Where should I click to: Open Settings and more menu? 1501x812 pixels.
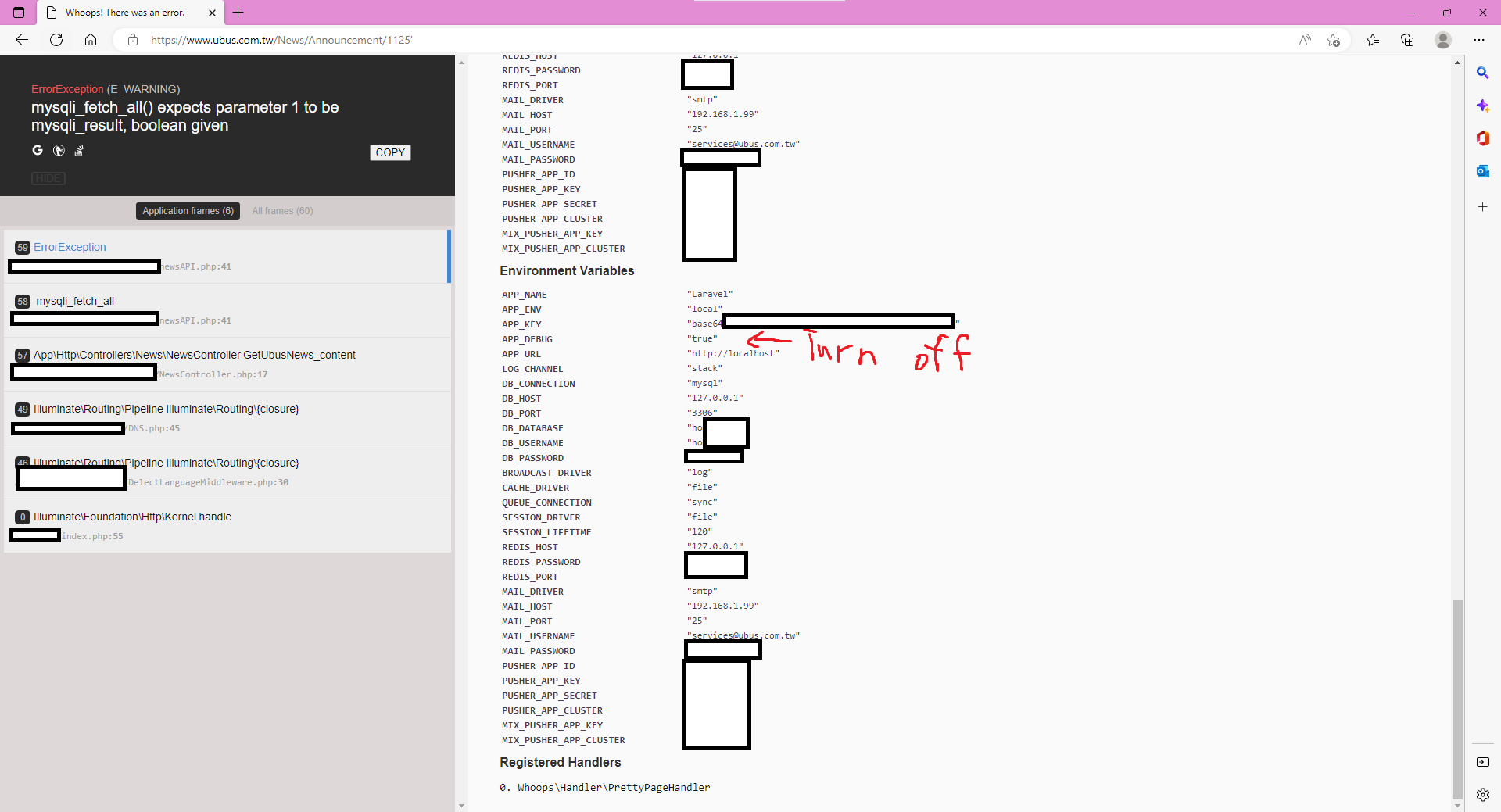click(x=1479, y=40)
